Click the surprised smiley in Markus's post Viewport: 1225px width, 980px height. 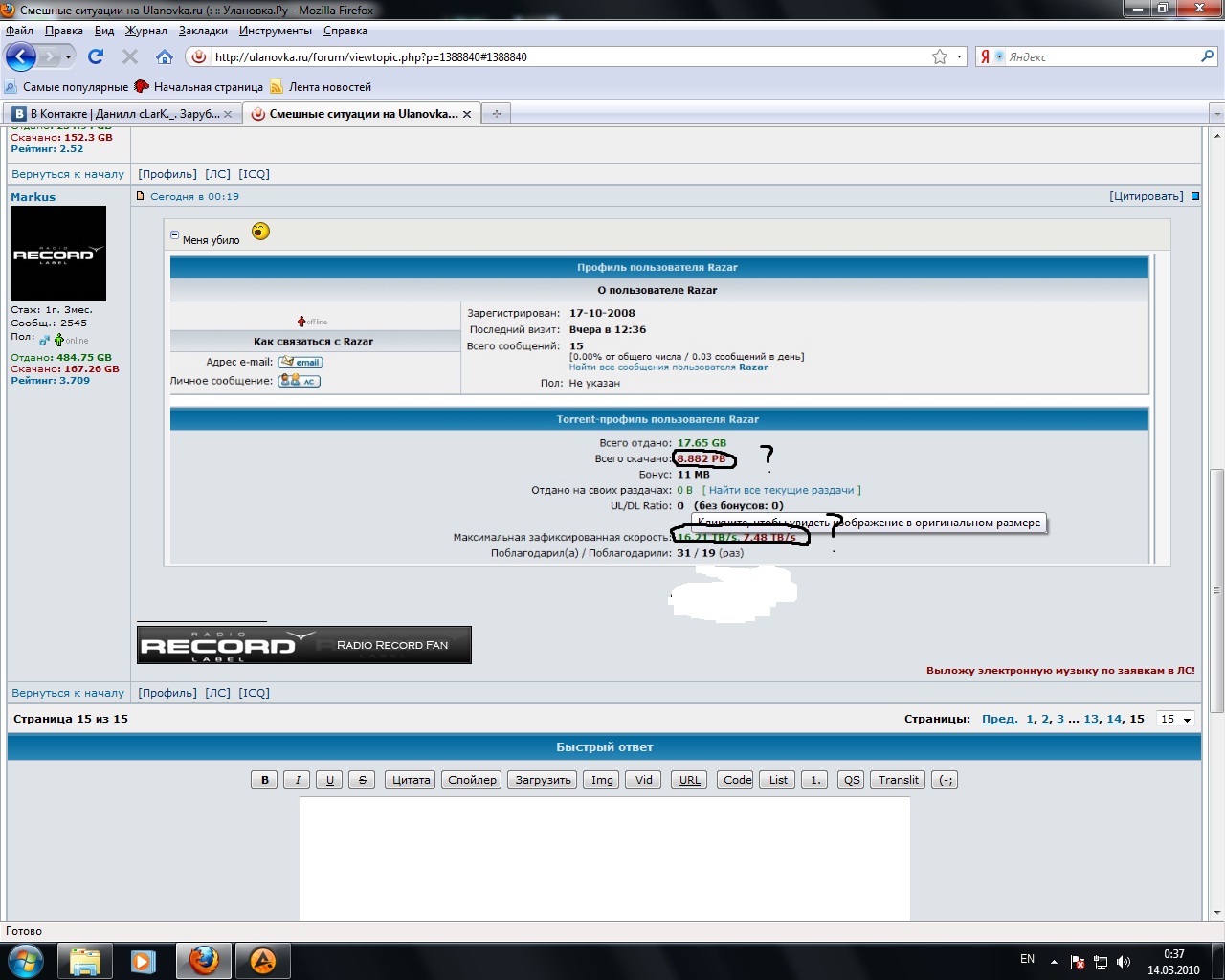tap(260, 232)
